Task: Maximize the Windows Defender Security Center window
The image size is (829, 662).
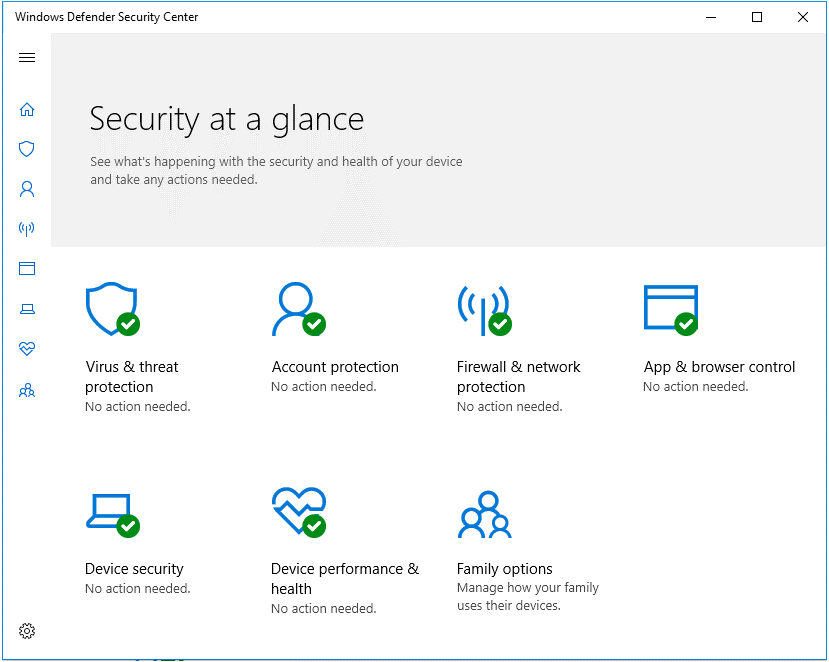Action: coord(756,17)
